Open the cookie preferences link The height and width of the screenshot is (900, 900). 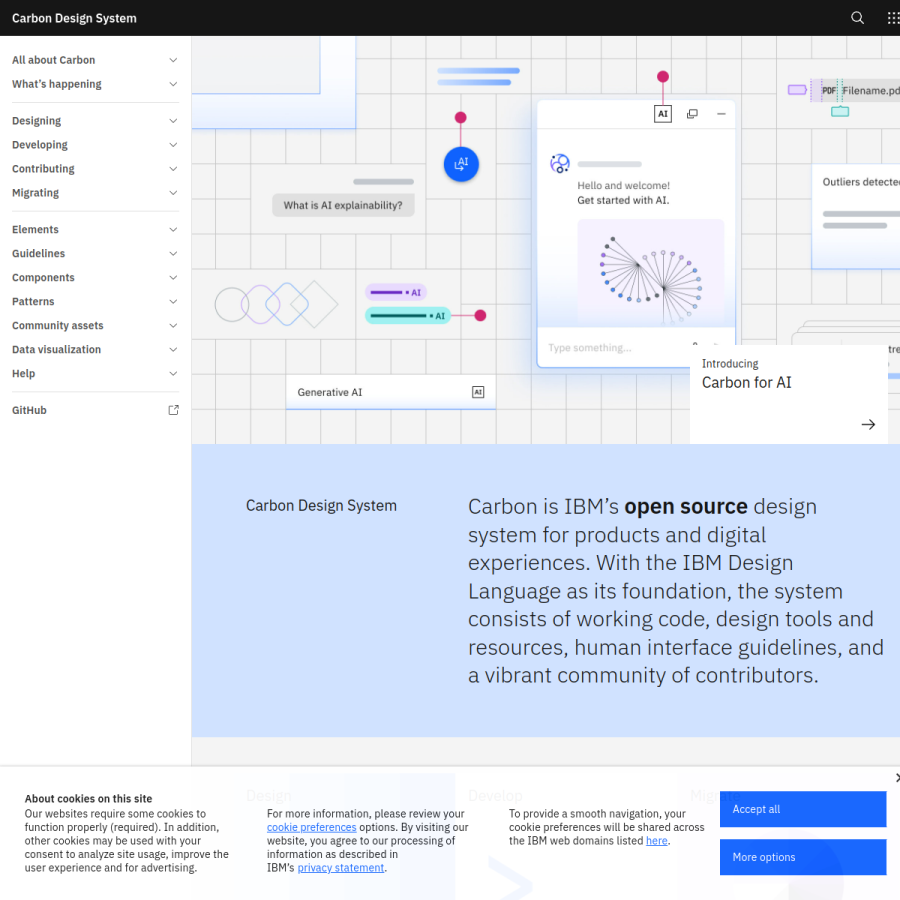click(x=311, y=827)
